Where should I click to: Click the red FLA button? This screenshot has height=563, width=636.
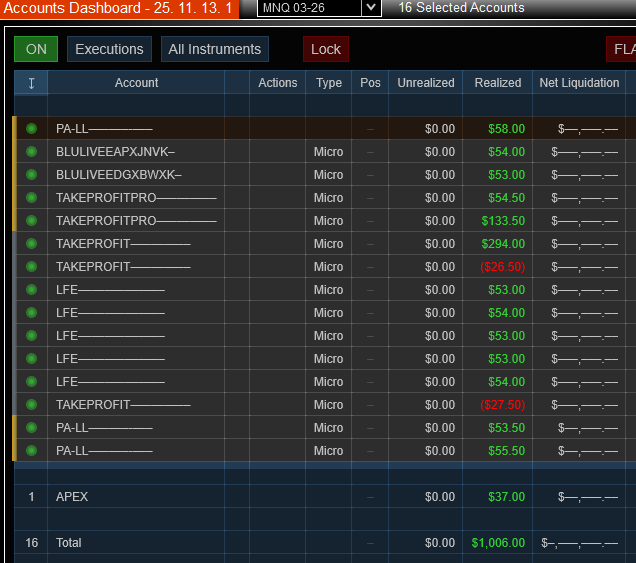[x=621, y=49]
